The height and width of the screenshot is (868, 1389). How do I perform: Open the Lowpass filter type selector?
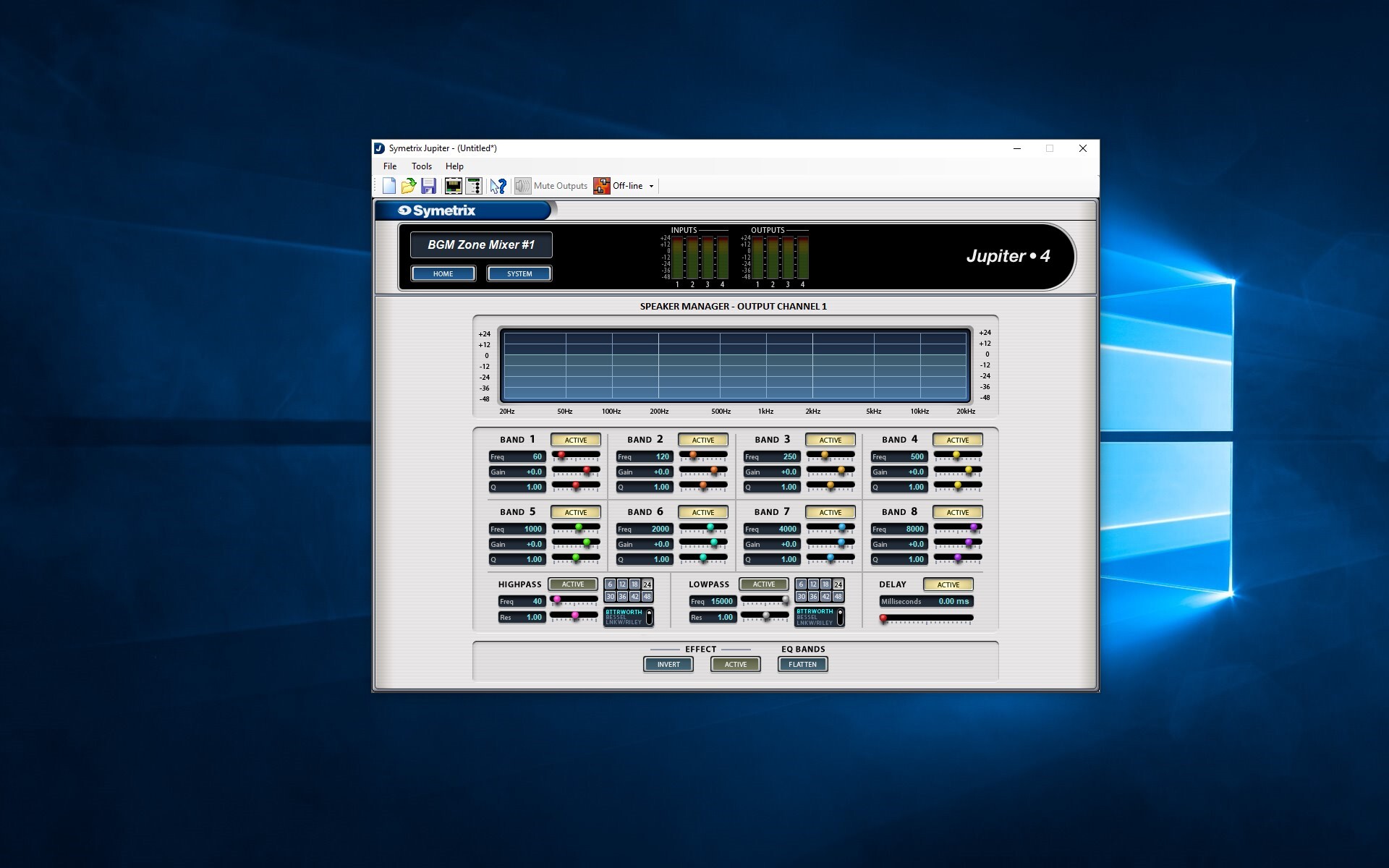[x=819, y=617]
